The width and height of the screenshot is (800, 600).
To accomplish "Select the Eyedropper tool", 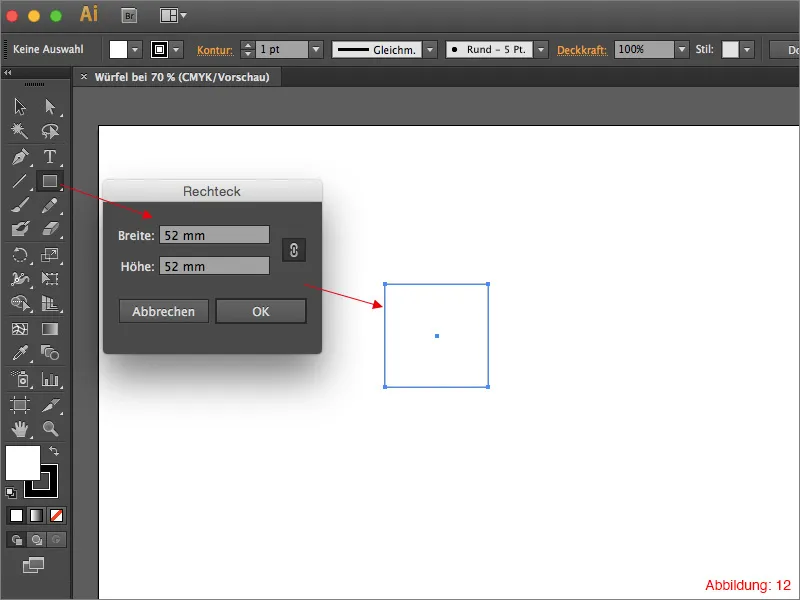I will [x=20, y=353].
